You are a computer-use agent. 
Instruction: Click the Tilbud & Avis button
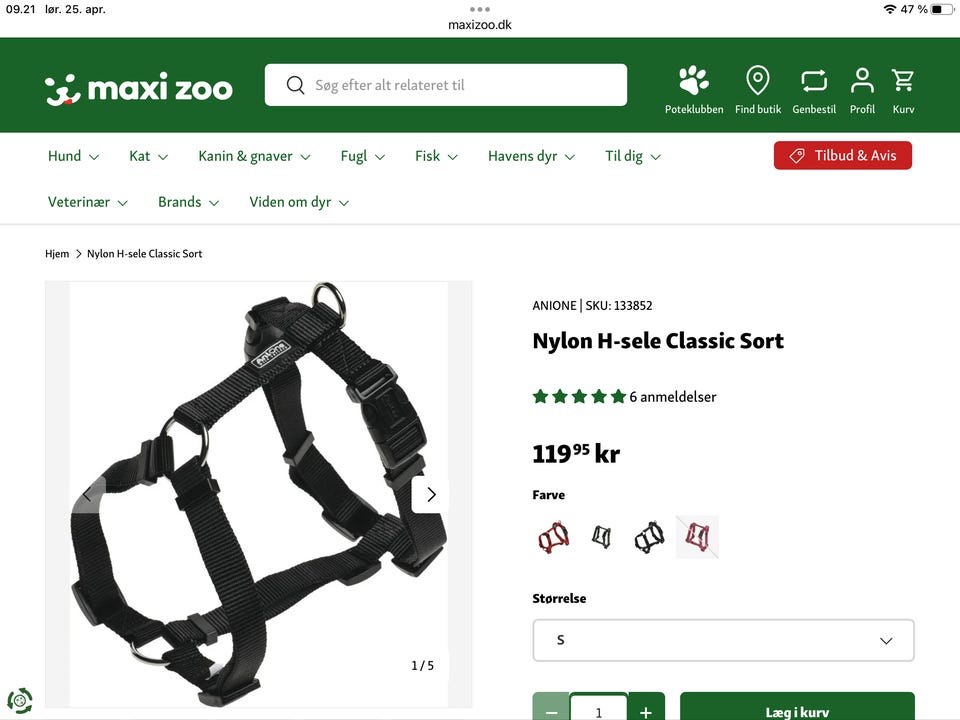(x=842, y=156)
